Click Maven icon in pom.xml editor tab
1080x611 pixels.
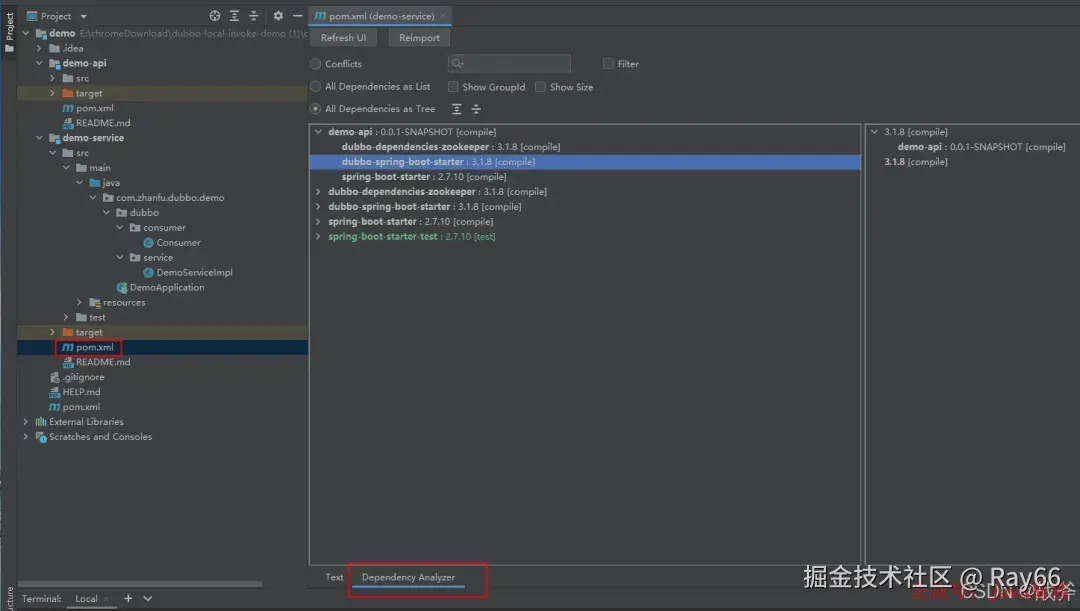point(320,15)
